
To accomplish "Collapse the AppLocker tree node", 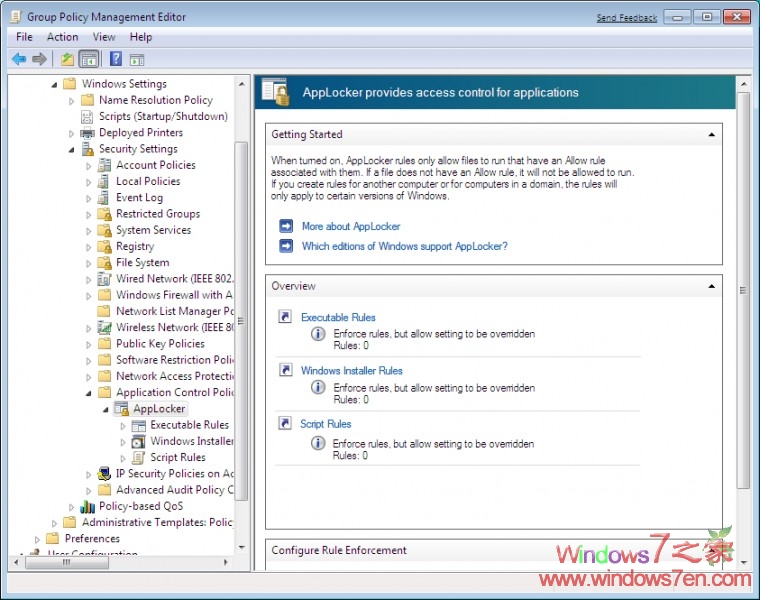I will click(106, 410).
